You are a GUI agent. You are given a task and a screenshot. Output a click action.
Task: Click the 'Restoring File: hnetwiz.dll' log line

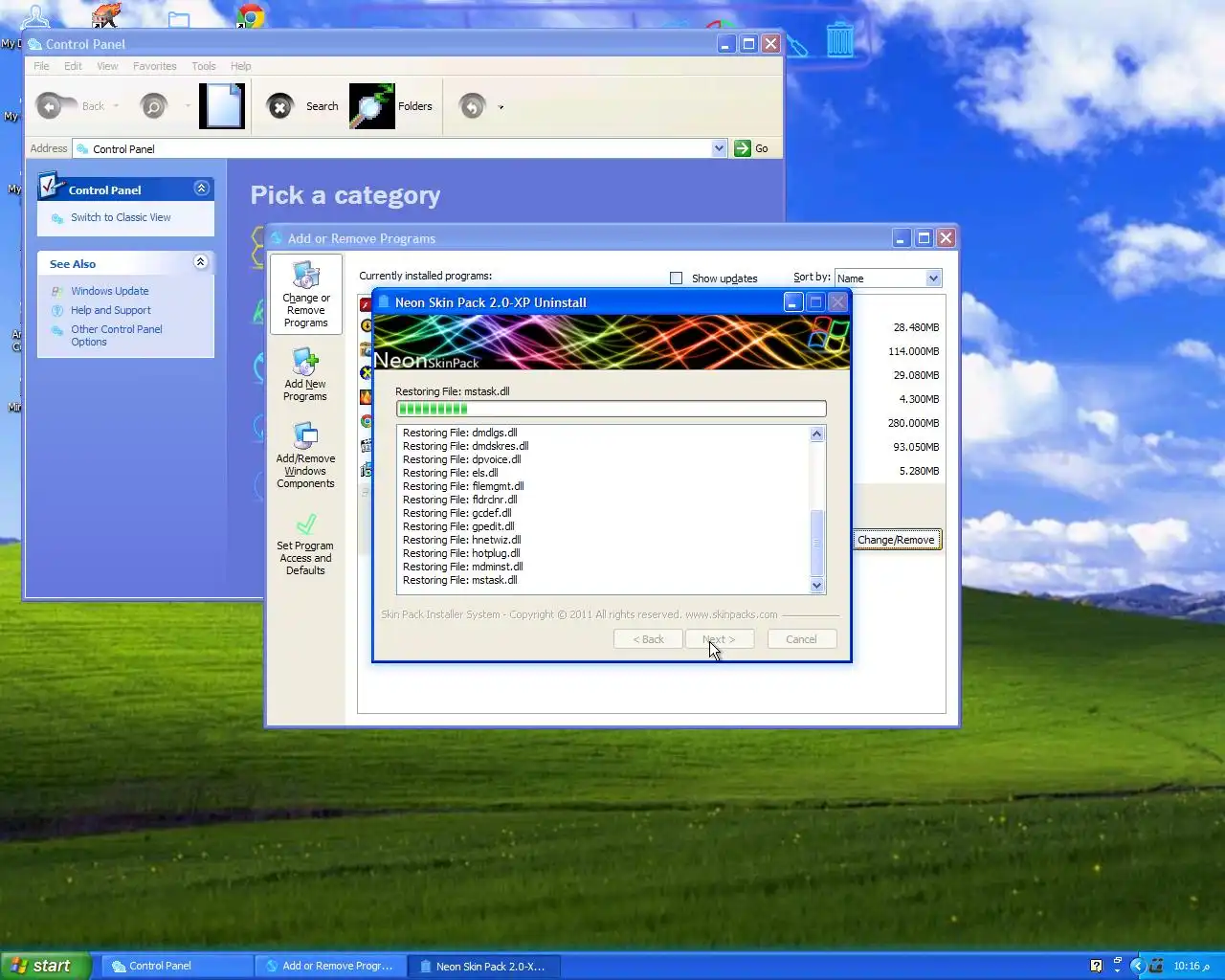[461, 540]
